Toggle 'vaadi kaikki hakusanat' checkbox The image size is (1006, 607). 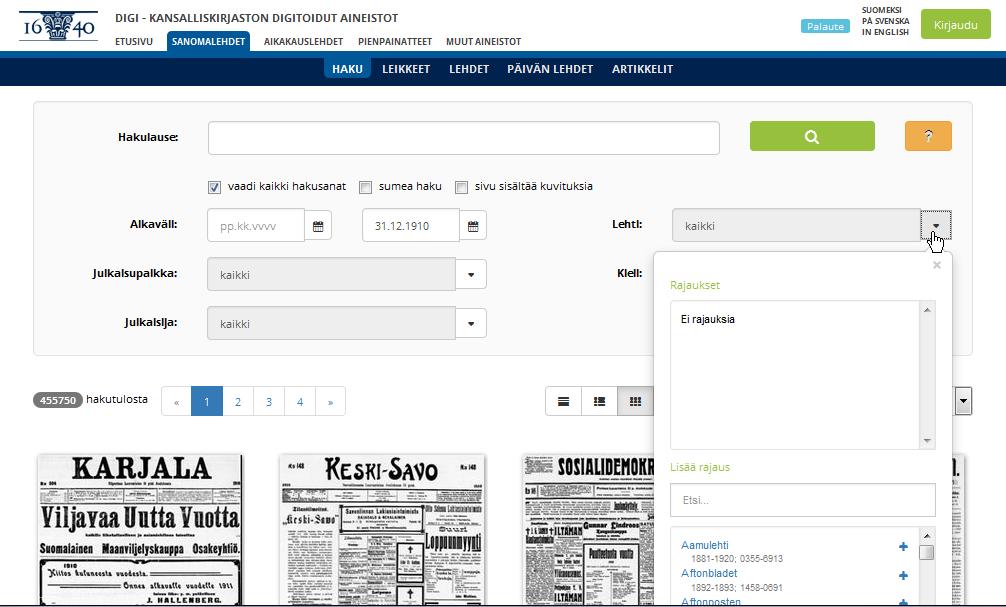(214, 187)
